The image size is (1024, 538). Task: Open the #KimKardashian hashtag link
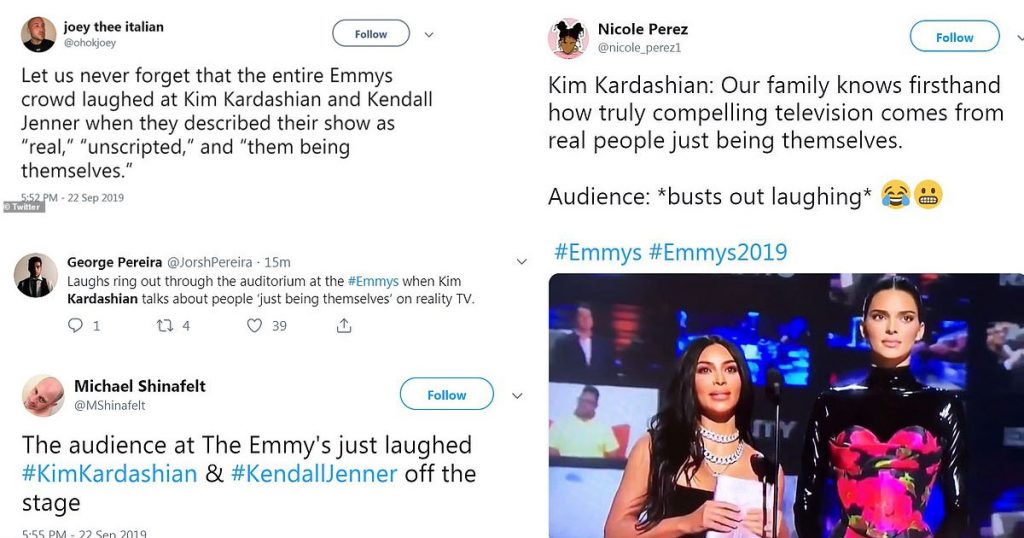tap(110, 473)
